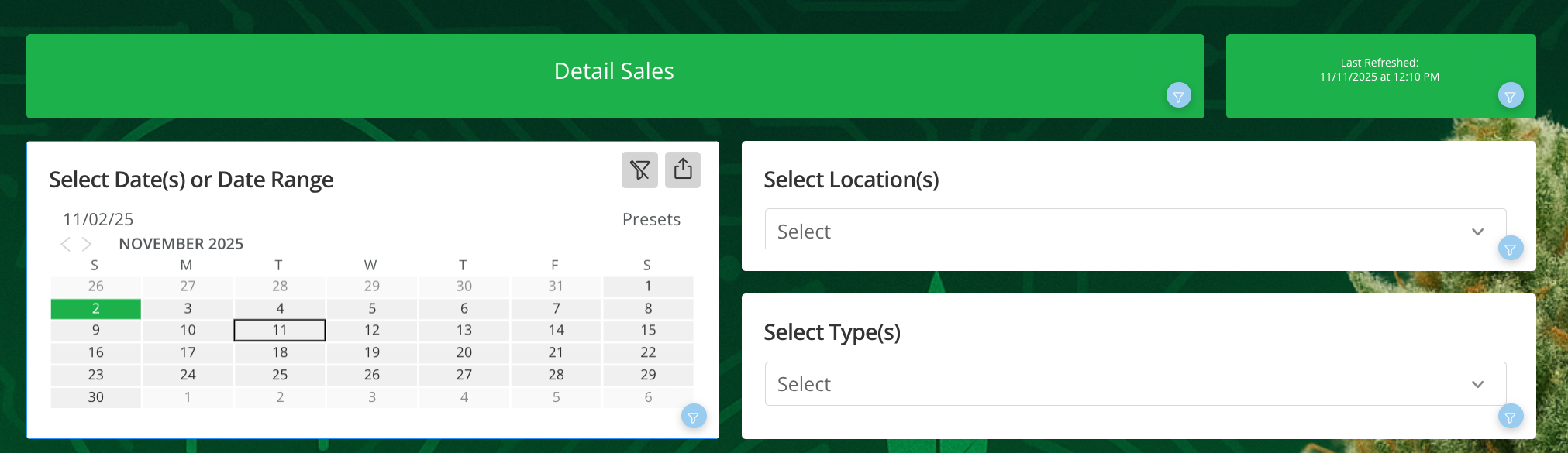Choose November 19 on calendar
1568x453 pixels.
(372, 352)
